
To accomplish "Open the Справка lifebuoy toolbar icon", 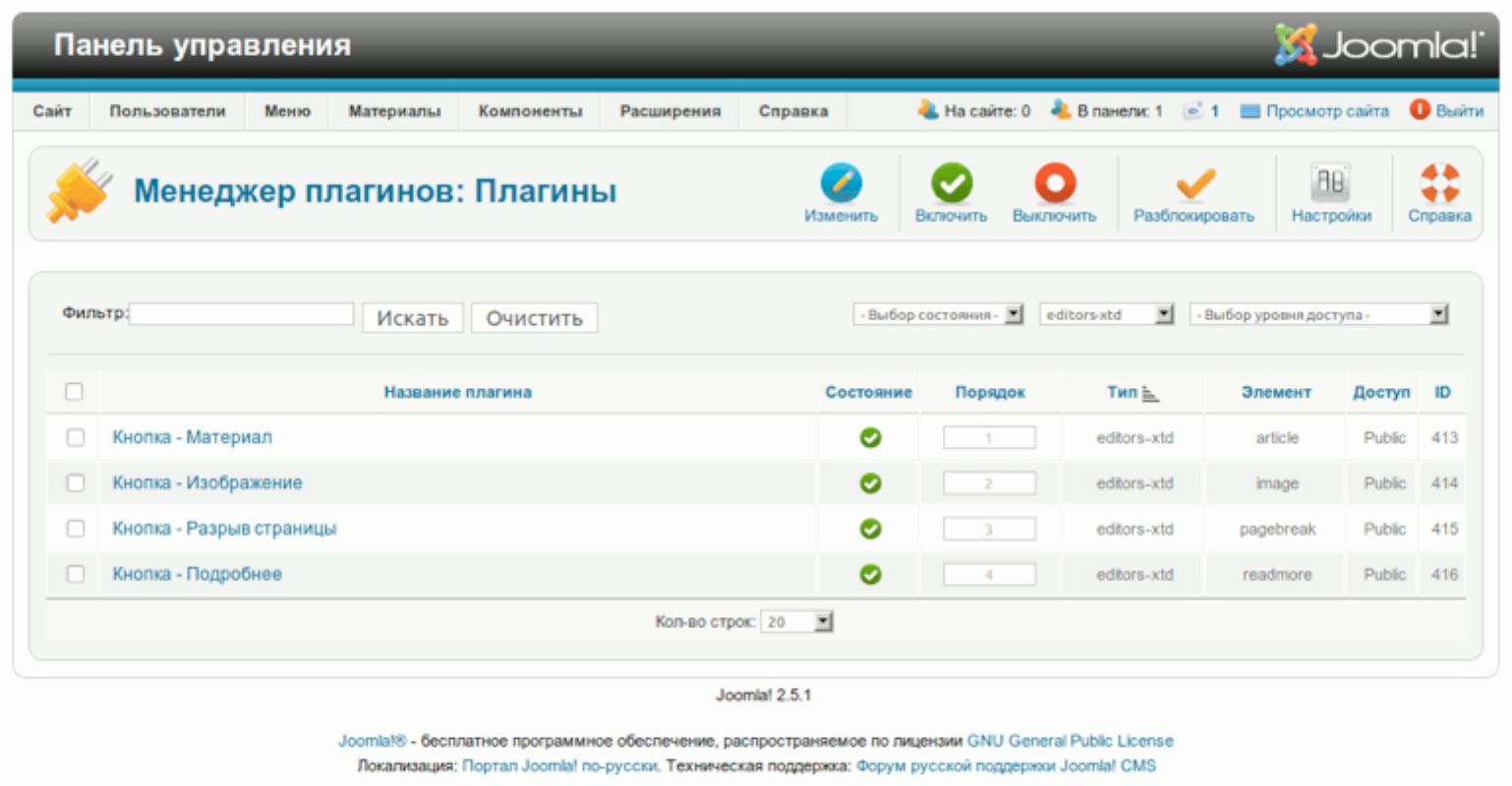I will [1439, 184].
